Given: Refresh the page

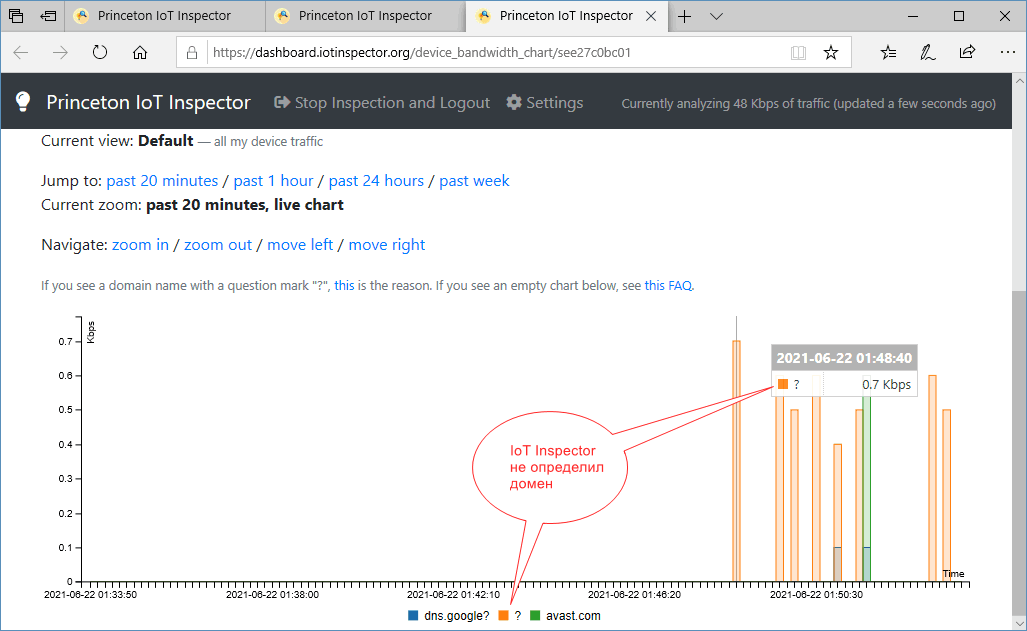Looking at the screenshot, I should (x=100, y=52).
